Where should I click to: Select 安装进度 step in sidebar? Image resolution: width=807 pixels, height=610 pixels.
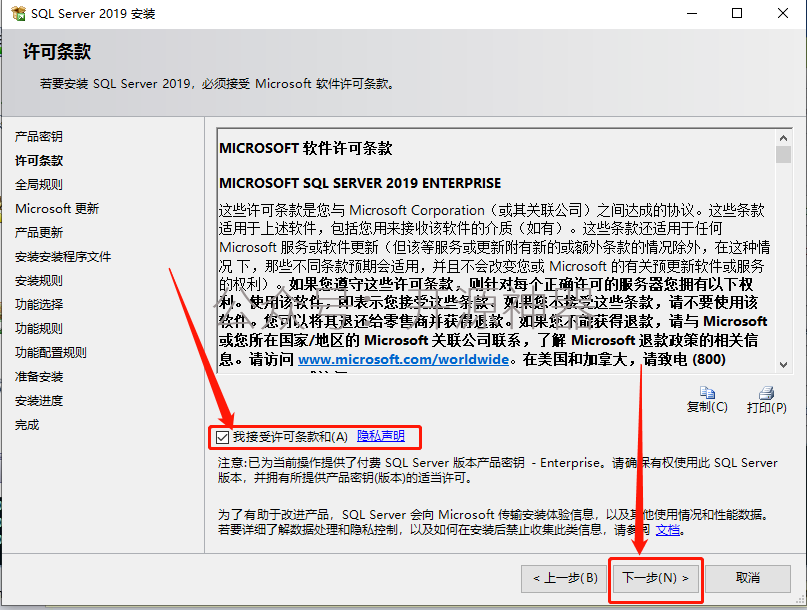pyautogui.click(x=39, y=400)
